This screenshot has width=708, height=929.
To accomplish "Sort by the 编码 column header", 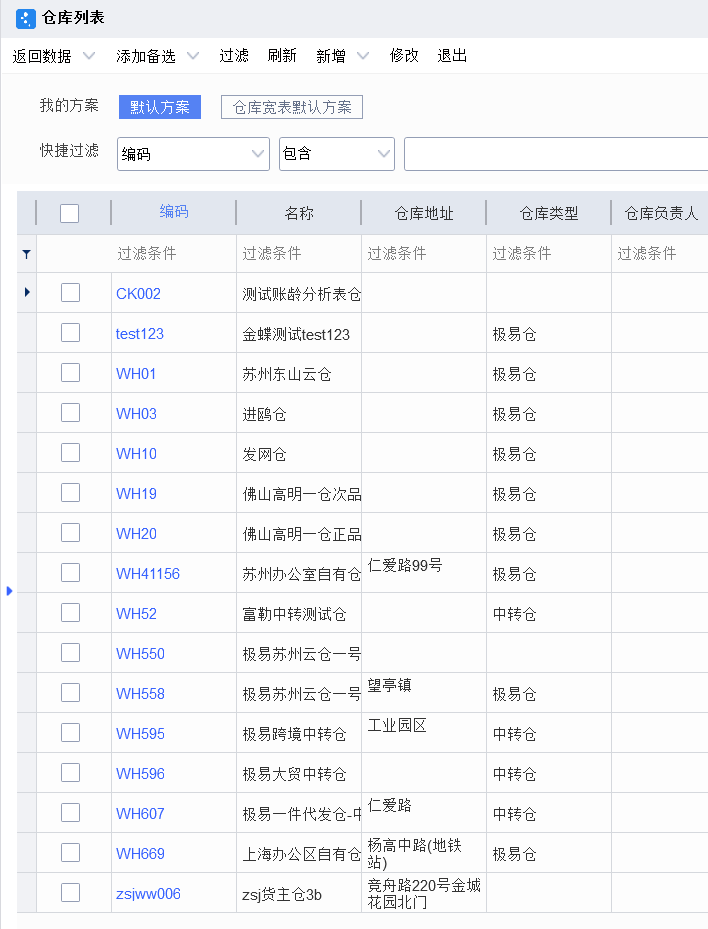I will [174, 212].
